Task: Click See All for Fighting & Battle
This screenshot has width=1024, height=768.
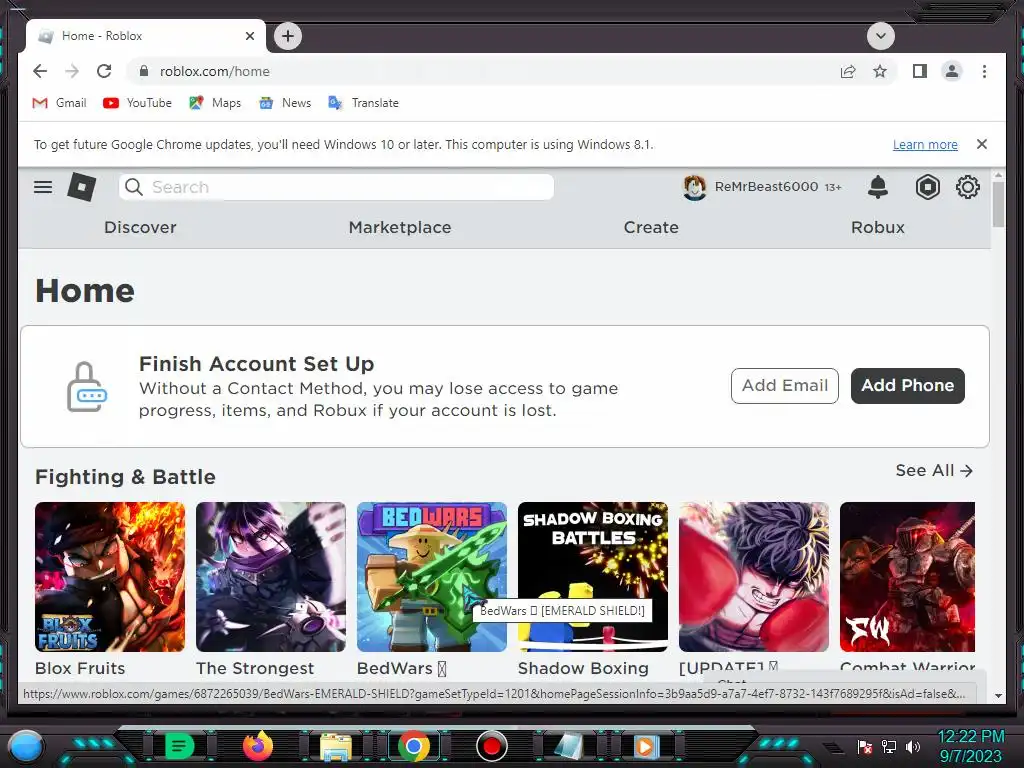Action: pyautogui.click(x=934, y=470)
